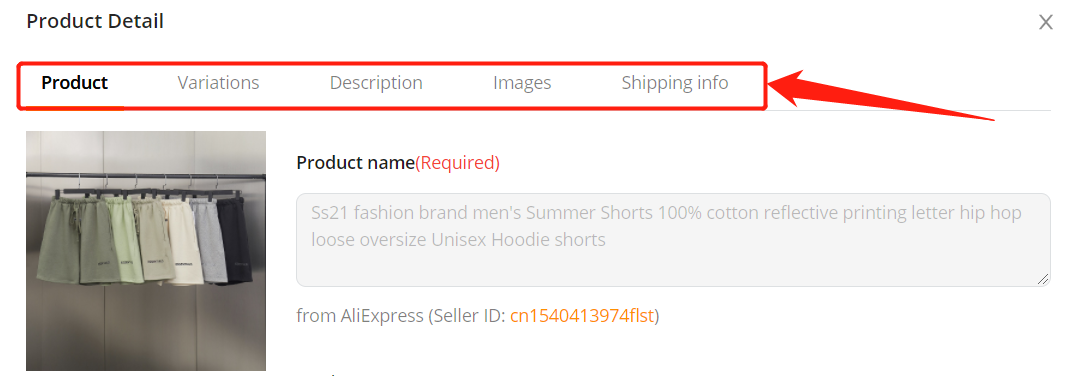Go to the Images tab

[x=522, y=83]
